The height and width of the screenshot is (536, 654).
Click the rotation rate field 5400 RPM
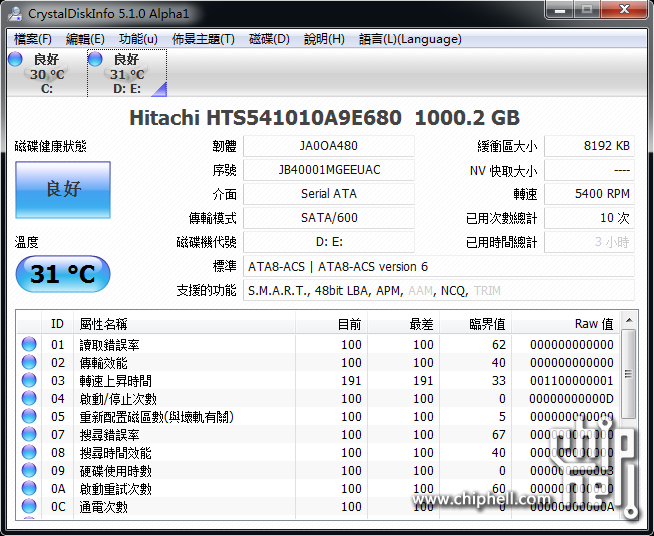tap(589, 194)
